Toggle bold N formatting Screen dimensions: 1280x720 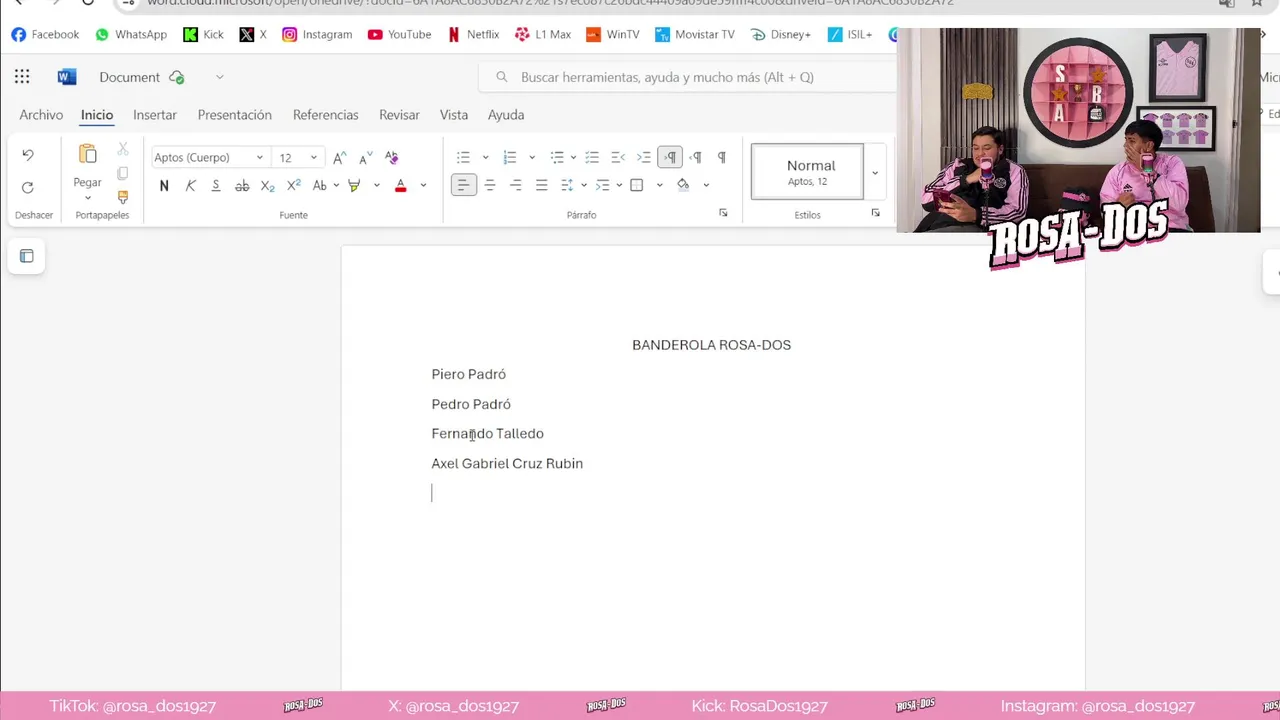(x=164, y=185)
